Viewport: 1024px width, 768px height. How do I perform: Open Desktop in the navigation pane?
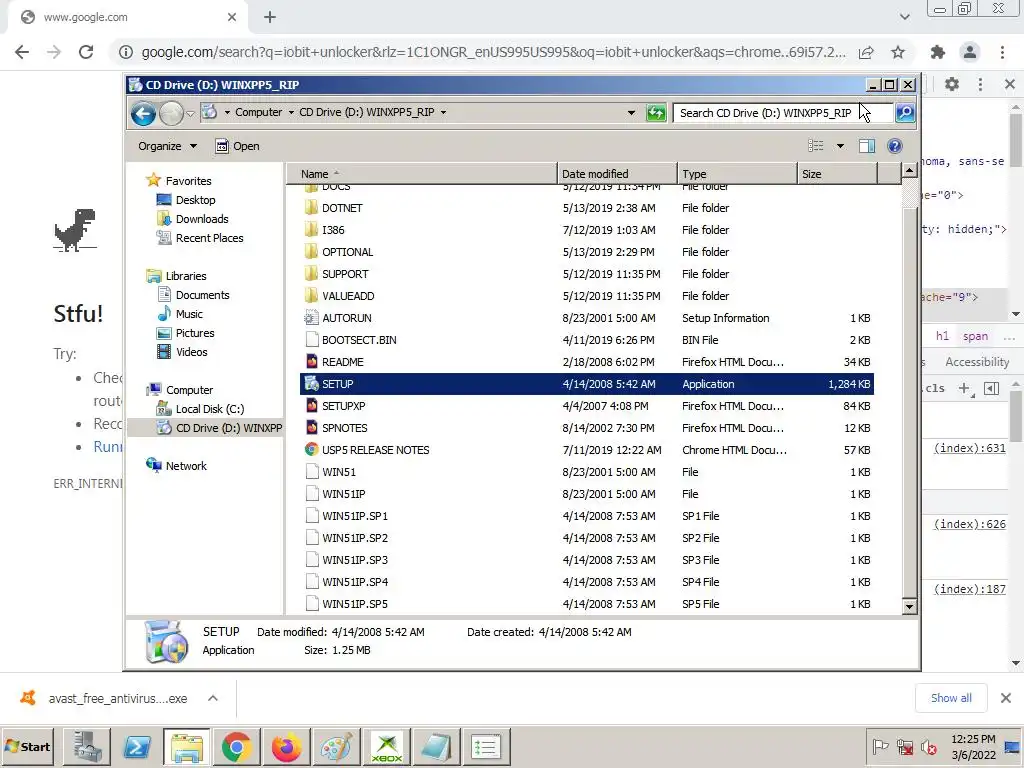click(195, 200)
